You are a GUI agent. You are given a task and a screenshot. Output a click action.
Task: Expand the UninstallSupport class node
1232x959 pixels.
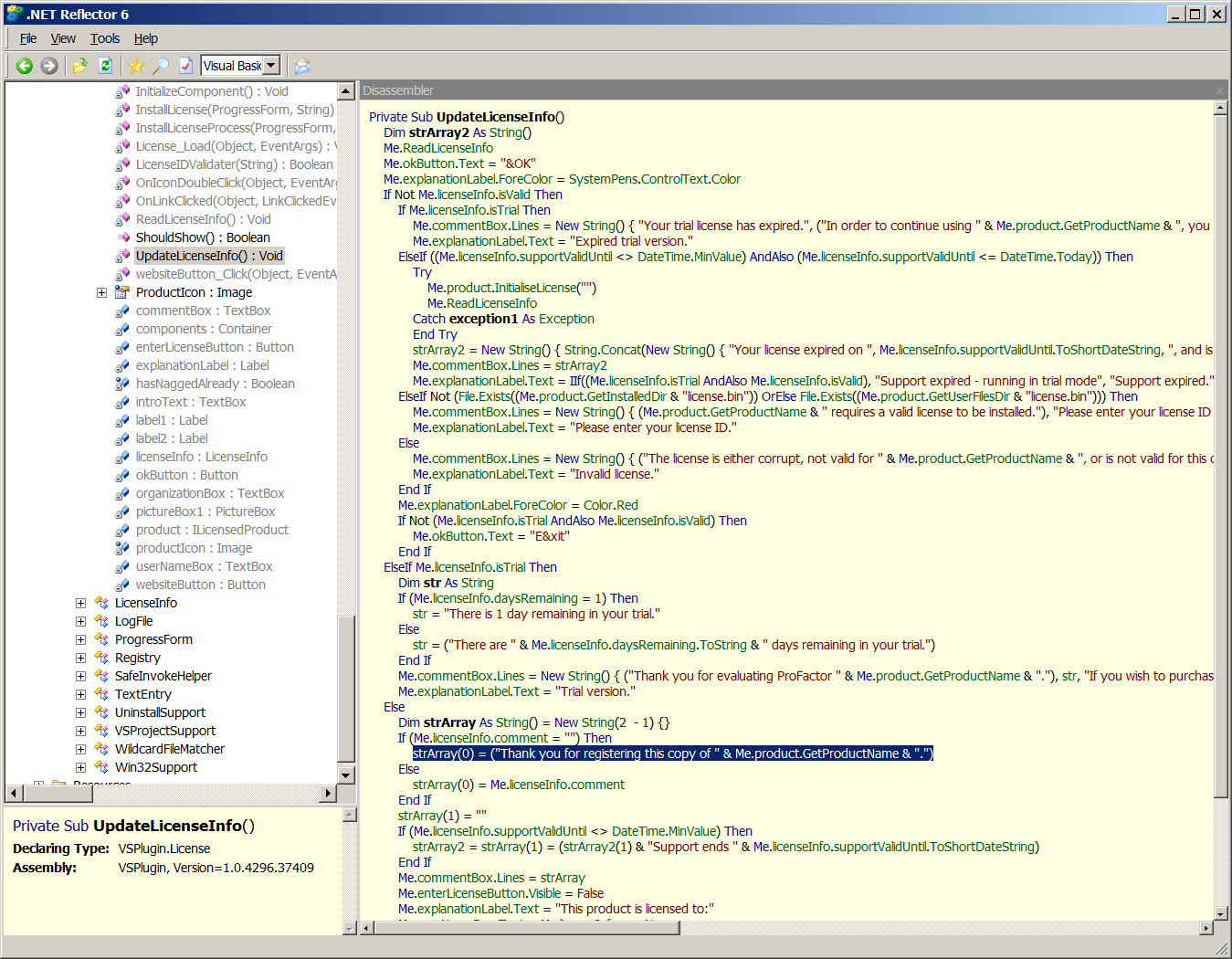pyautogui.click(x=80, y=712)
